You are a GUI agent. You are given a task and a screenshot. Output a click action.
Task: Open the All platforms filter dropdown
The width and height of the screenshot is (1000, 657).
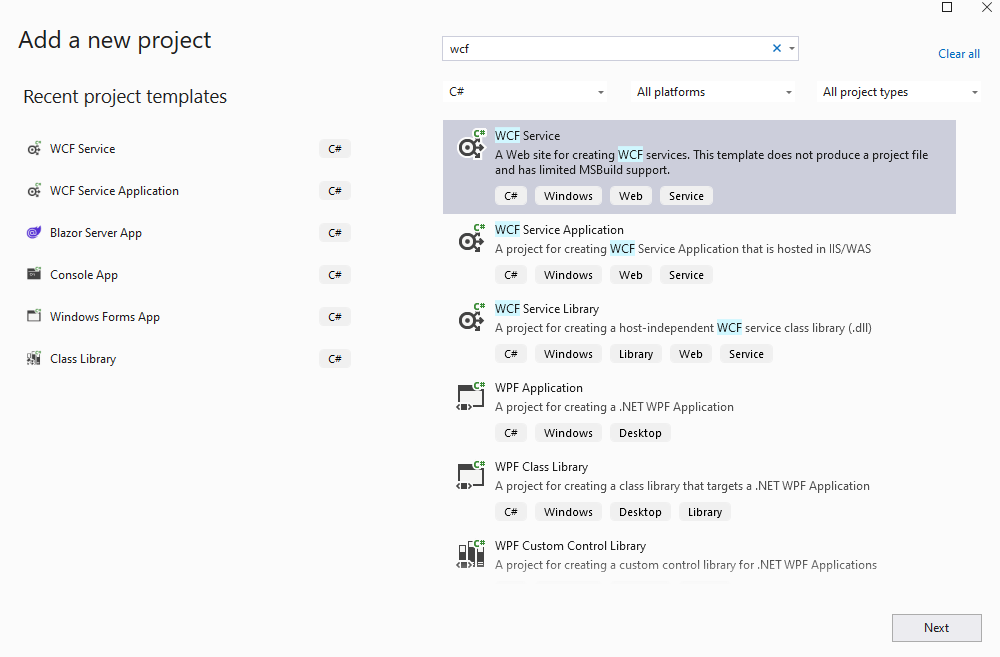pyautogui.click(x=714, y=92)
